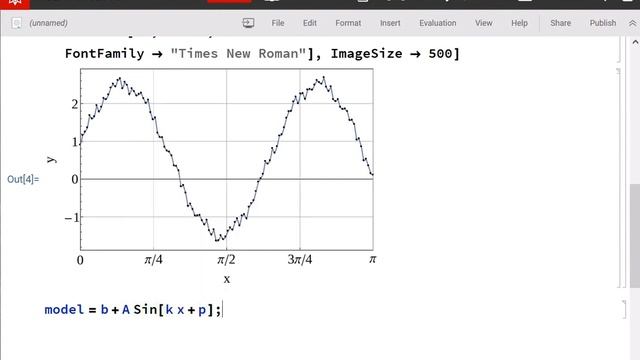Select the sine wave plot output

click(x=211, y=176)
